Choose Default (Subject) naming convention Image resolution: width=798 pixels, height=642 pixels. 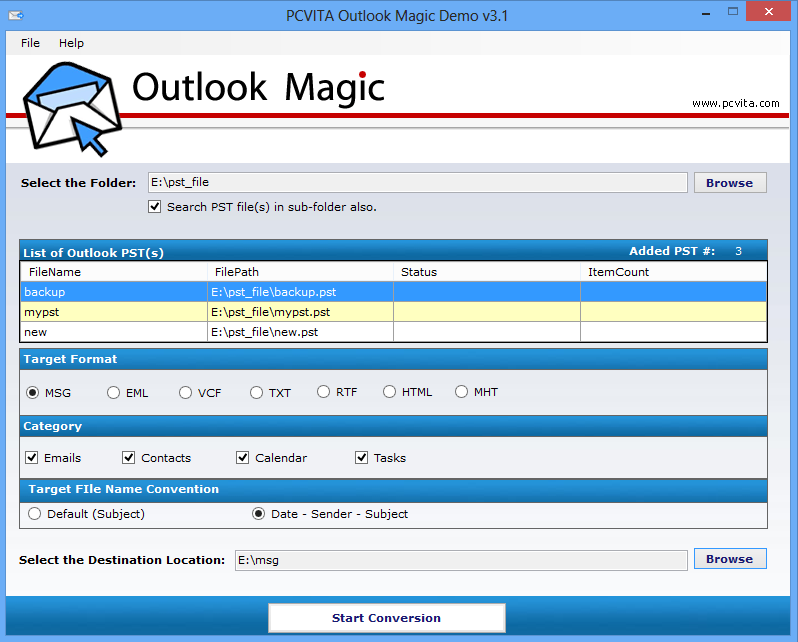click(x=35, y=514)
